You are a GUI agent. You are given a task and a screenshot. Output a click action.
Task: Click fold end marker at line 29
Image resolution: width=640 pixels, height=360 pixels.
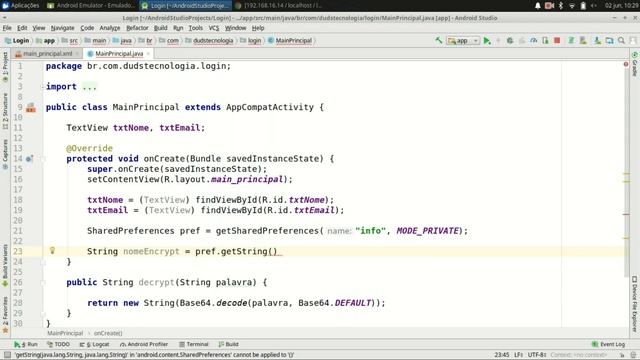[x=43, y=313]
